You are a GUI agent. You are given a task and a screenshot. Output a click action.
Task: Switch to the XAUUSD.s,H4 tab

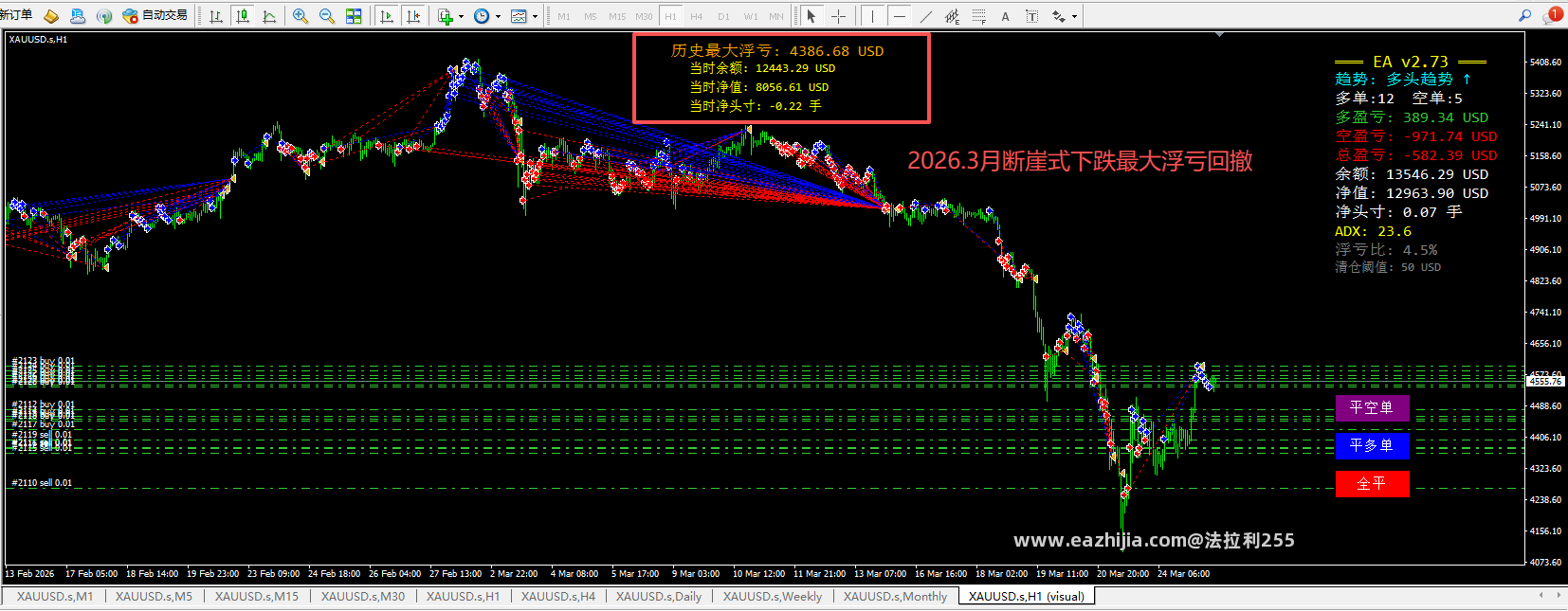coord(558,596)
